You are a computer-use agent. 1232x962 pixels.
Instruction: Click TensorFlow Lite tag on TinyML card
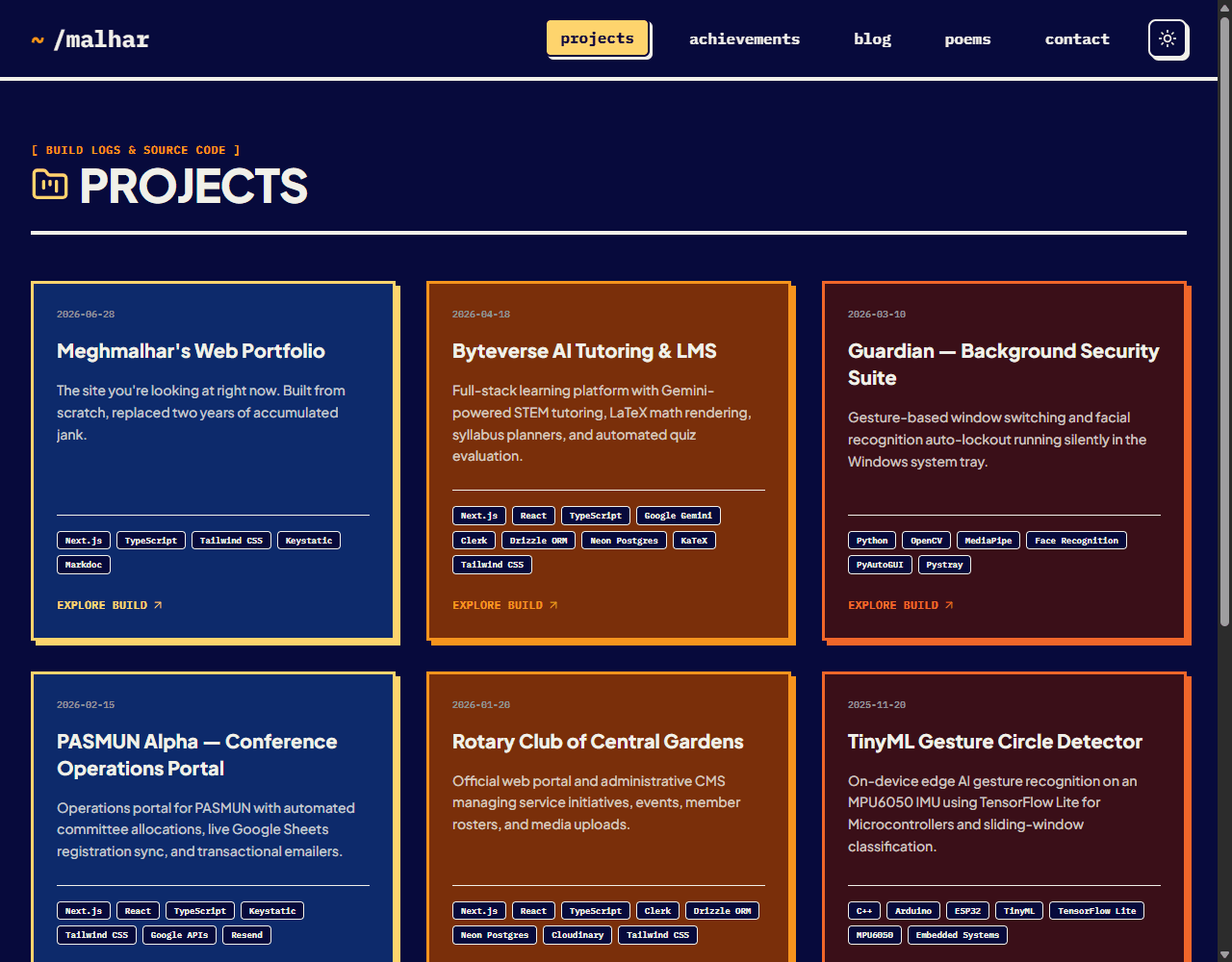(x=1096, y=911)
